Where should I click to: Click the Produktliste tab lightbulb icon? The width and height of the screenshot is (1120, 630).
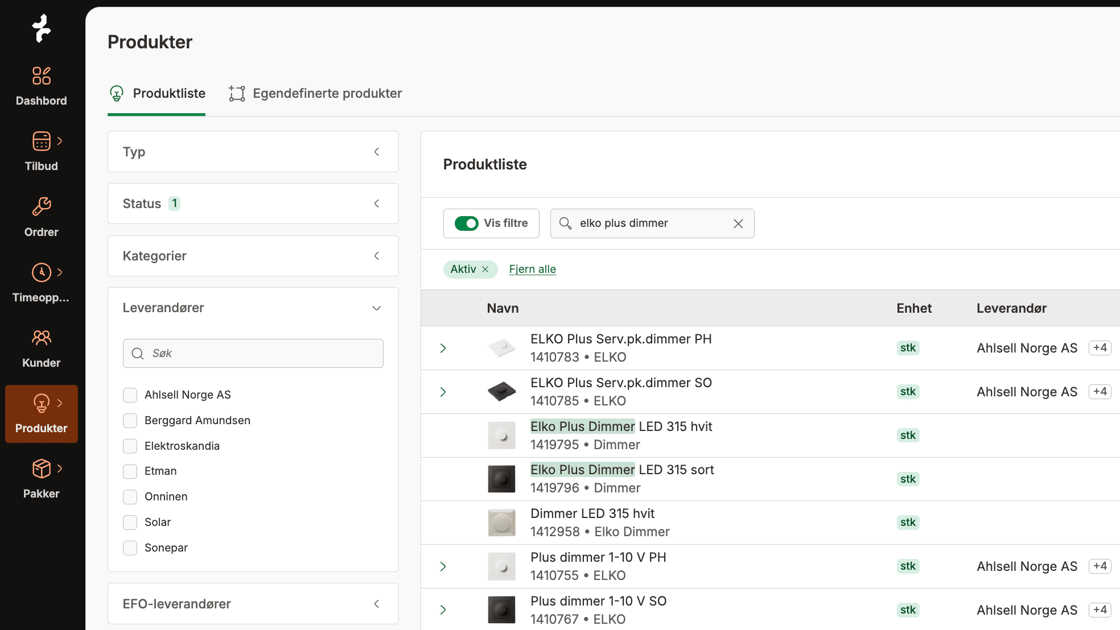pyautogui.click(x=116, y=94)
